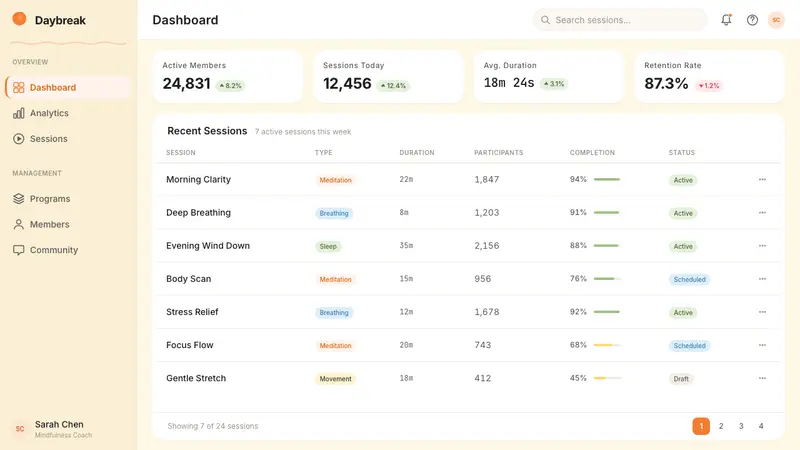Click Morning Clarity completion bar

point(607,180)
